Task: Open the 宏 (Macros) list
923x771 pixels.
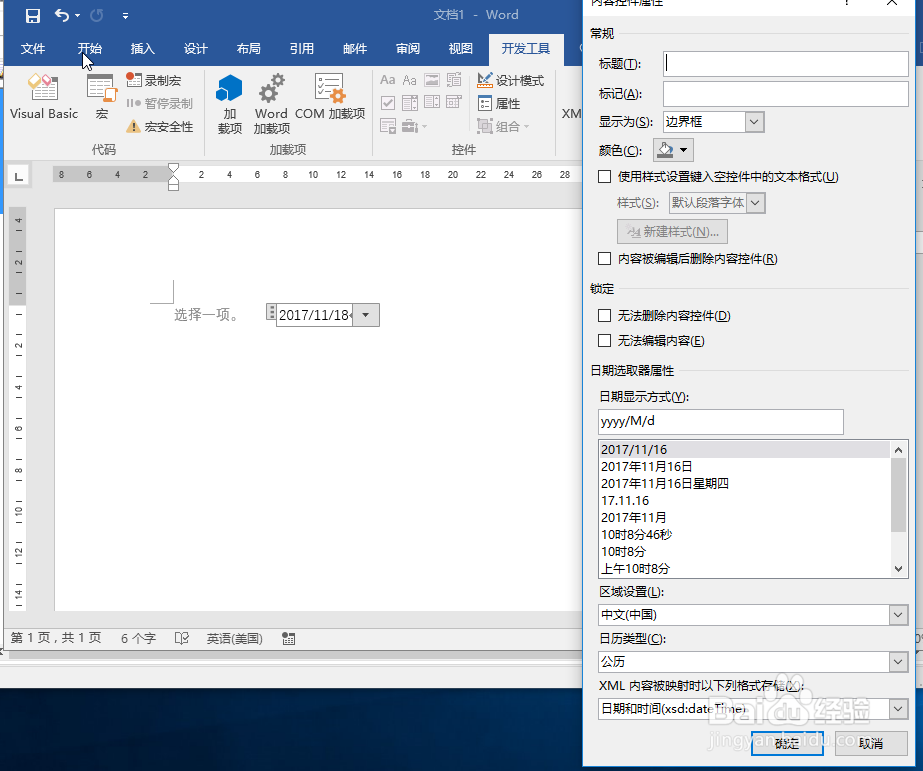Action: pos(102,96)
